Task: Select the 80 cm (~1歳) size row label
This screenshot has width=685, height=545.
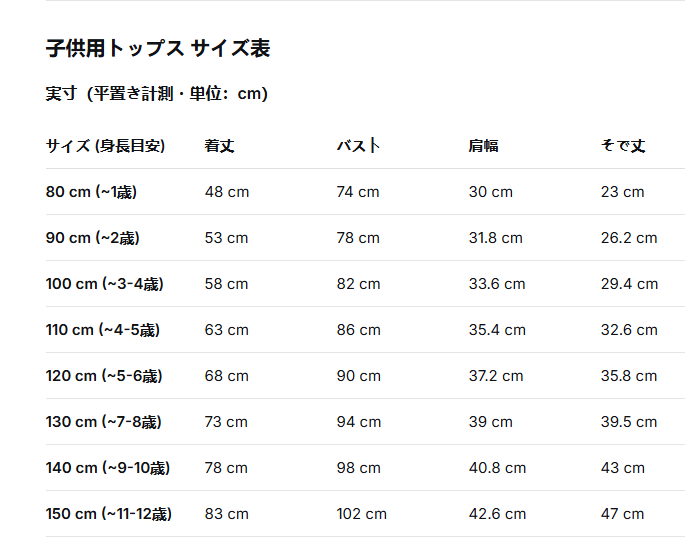Action: tap(91, 192)
